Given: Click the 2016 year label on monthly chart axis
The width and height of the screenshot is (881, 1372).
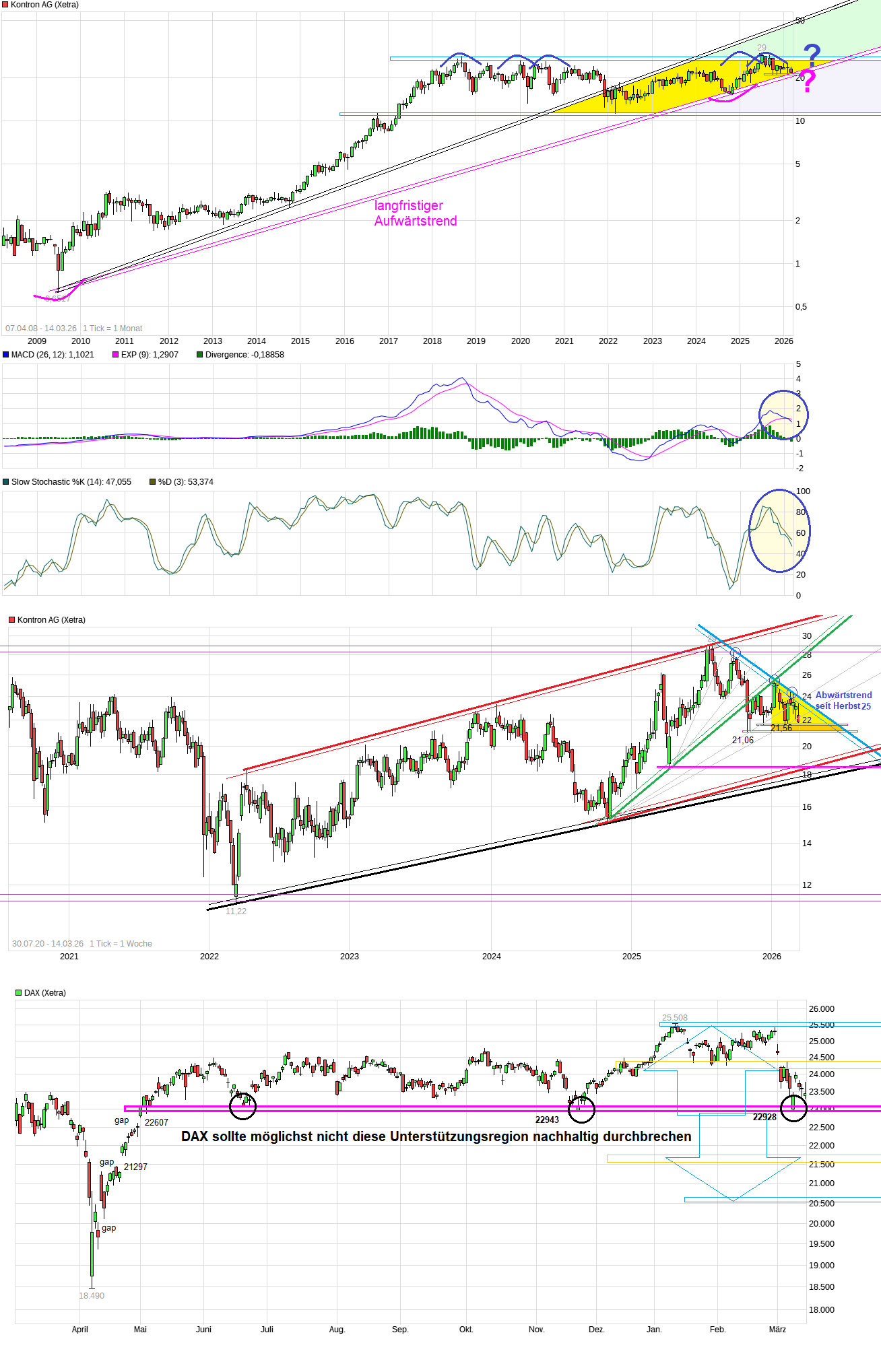Looking at the screenshot, I should pos(344,341).
